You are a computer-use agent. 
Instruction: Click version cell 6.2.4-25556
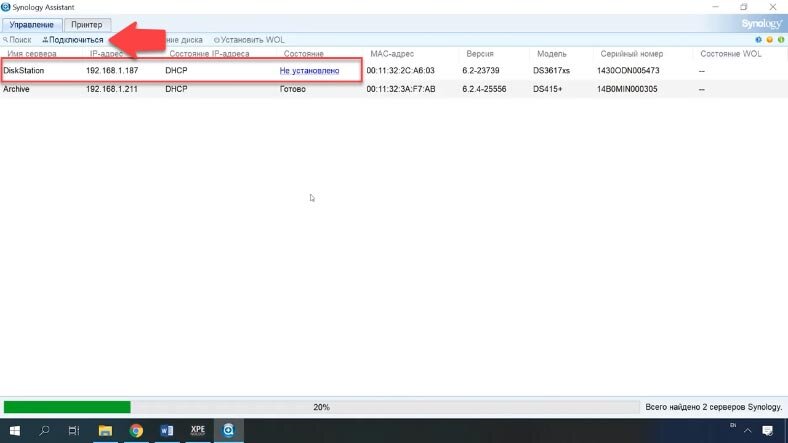(x=484, y=89)
